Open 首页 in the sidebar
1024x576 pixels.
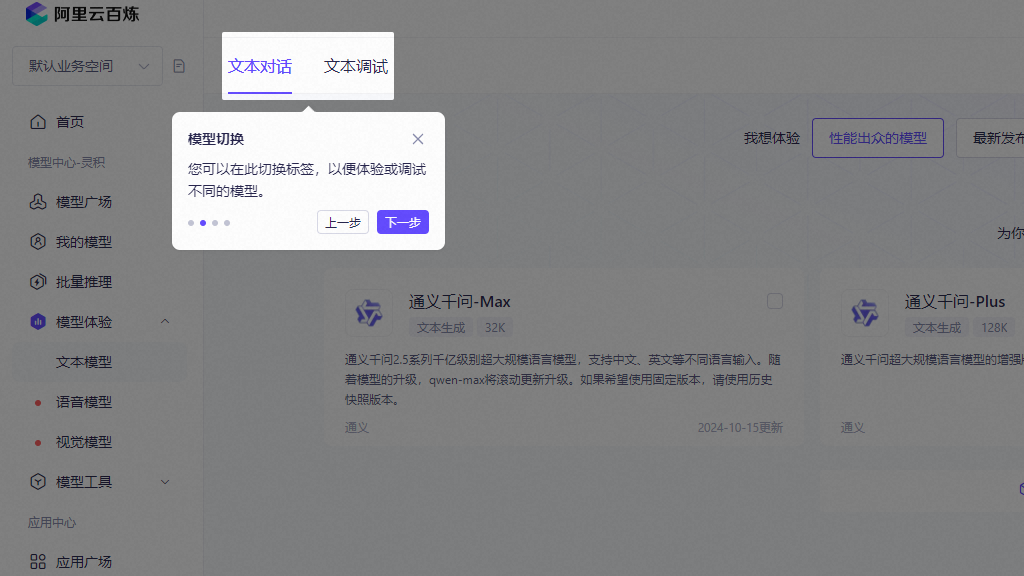coord(70,122)
